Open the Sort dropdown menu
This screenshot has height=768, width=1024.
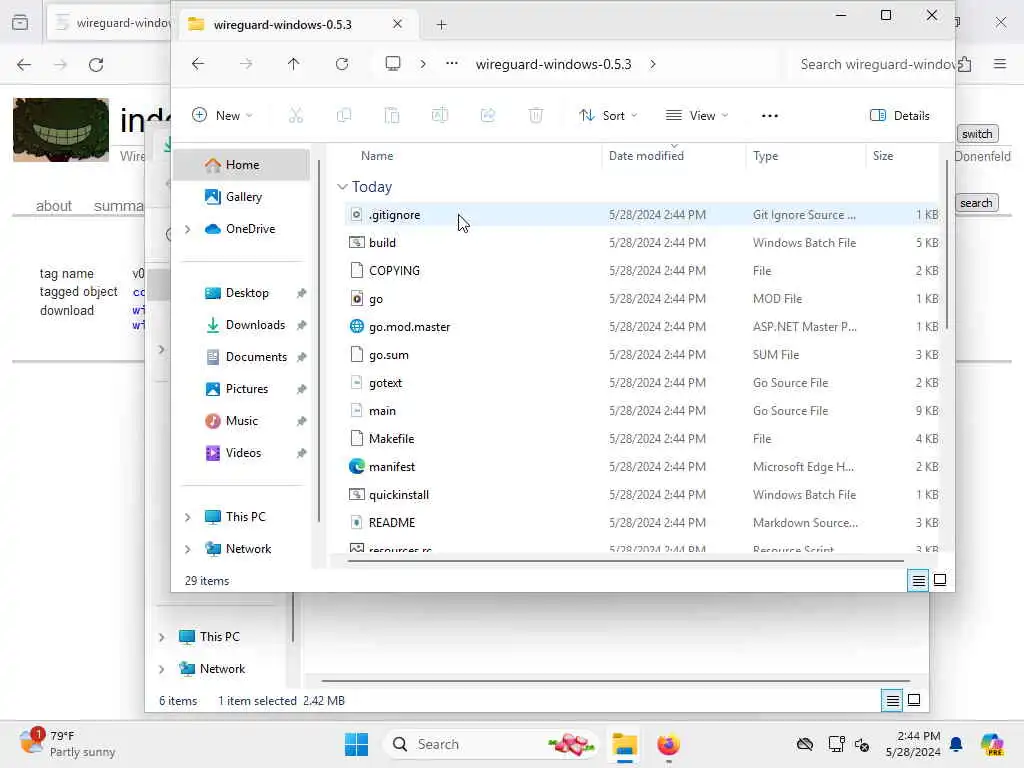click(608, 116)
